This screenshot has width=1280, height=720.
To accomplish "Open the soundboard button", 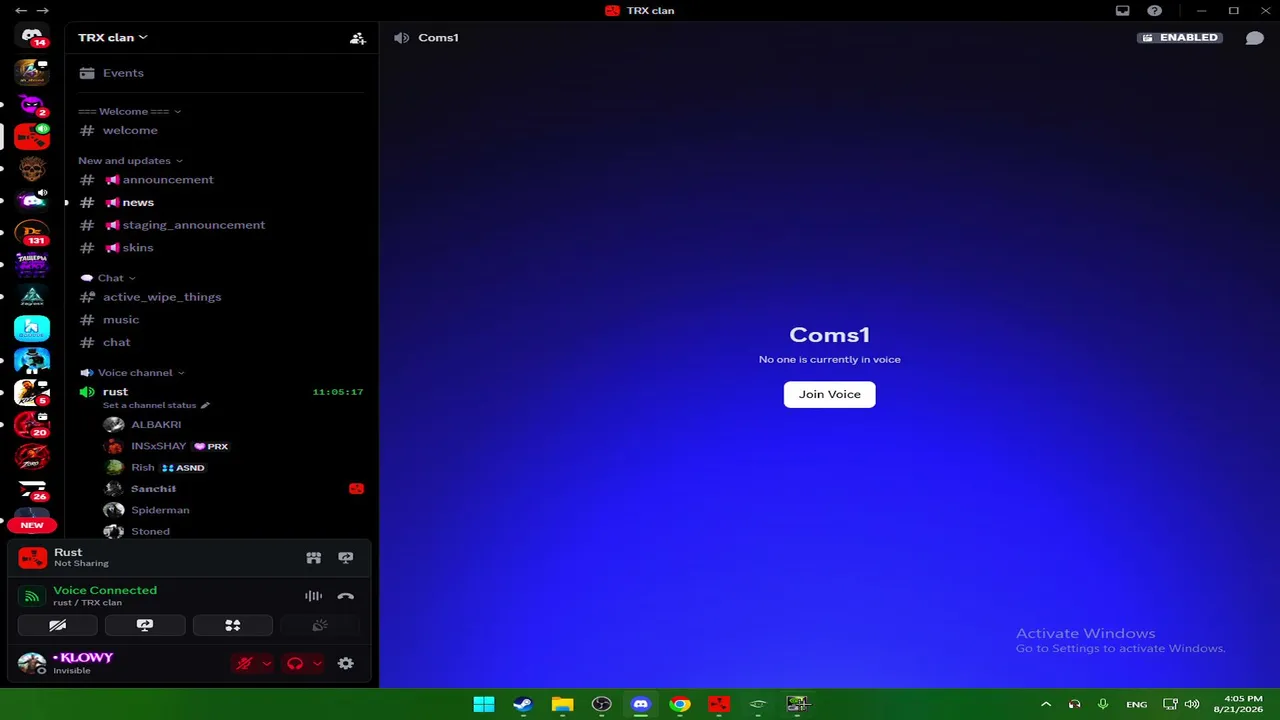I will pos(320,626).
